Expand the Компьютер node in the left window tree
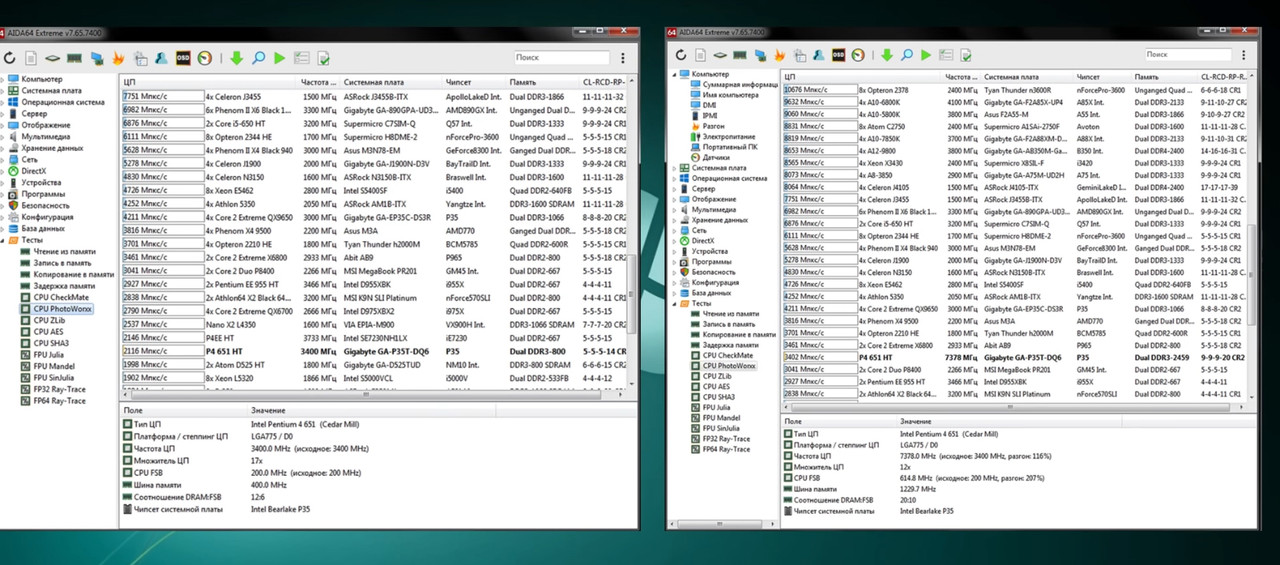This screenshot has height=565, width=1280. [x=3, y=79]
